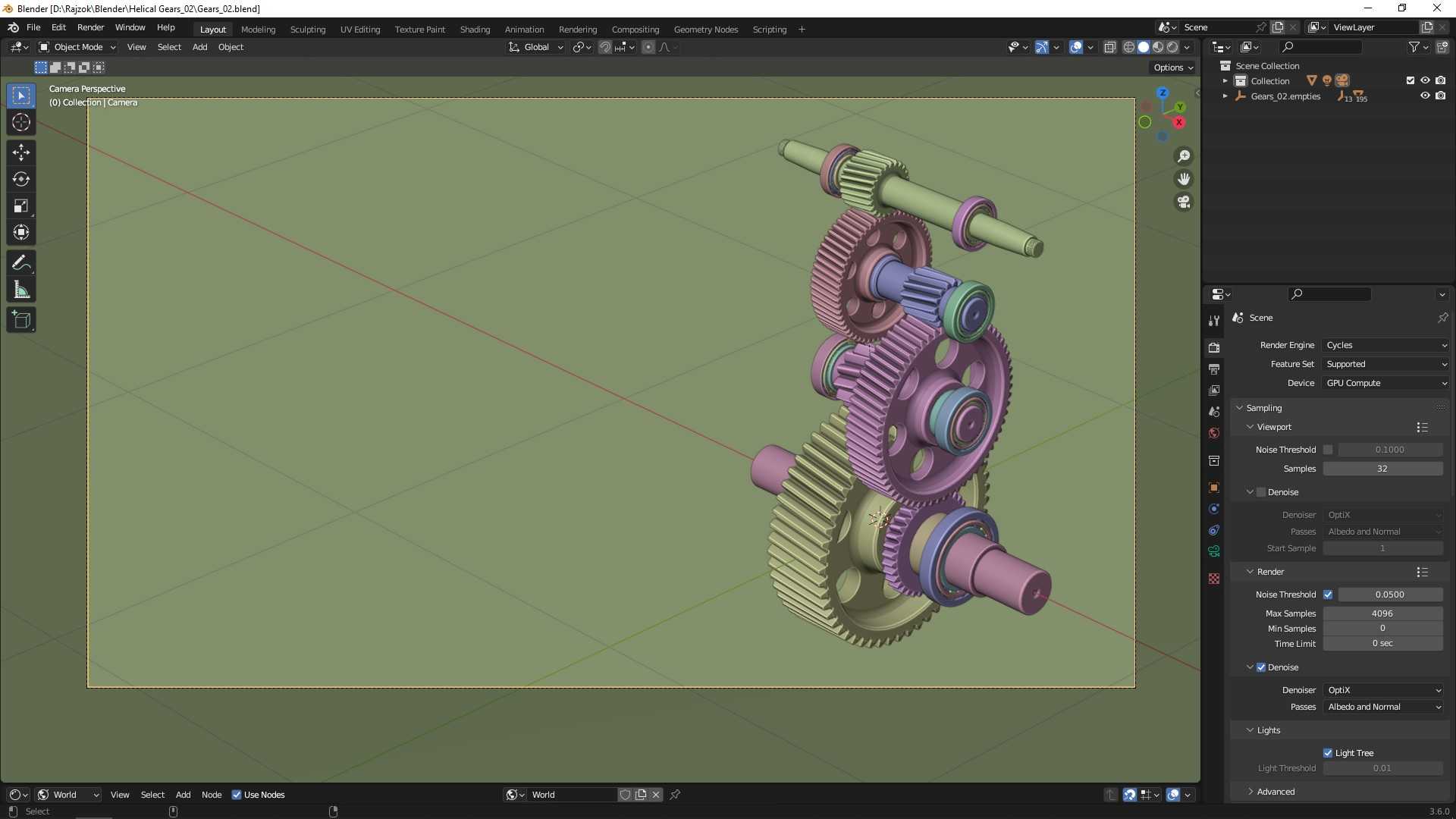Open the Tool properties tab
The height and width of the screenshot is (819, 1456).
(x=1214, y=321)
